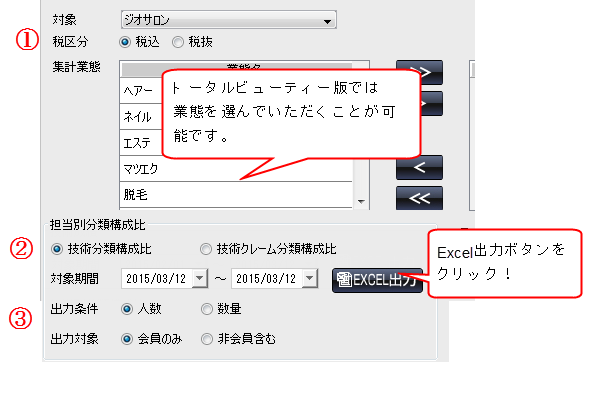This screenshot has width=601, height=407.
Task: Open the start date calendar dropdown
Action: coord(200,278)
